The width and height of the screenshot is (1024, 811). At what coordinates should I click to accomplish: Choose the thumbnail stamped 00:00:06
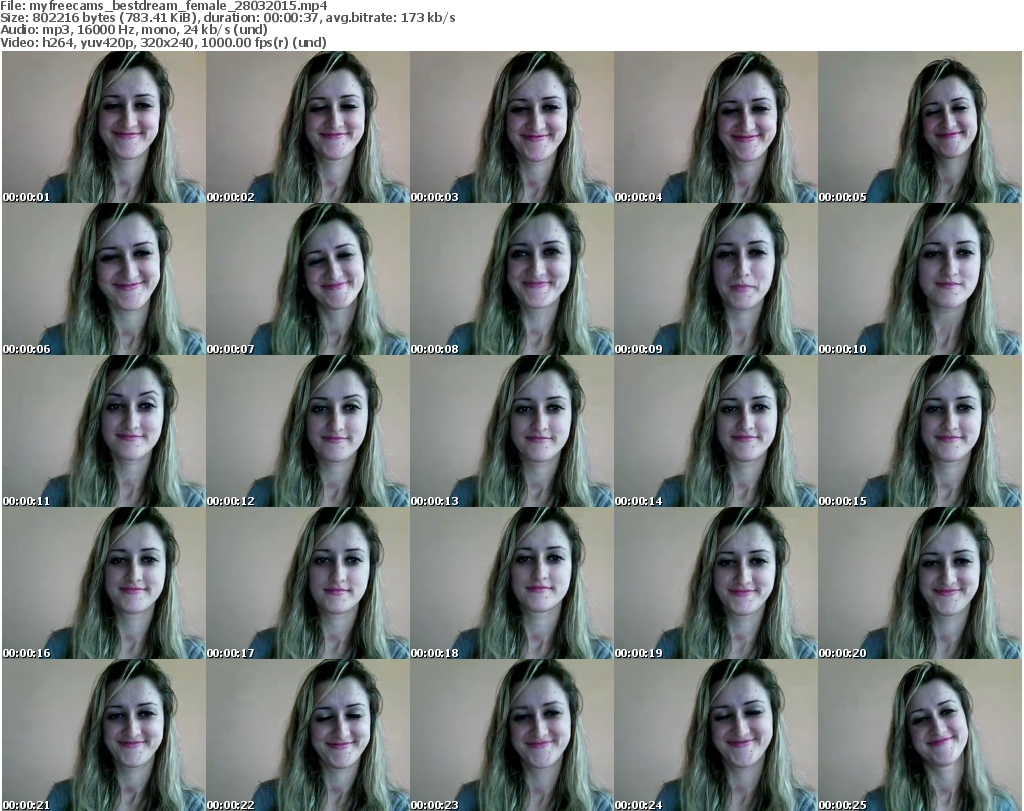coord(103,279)
